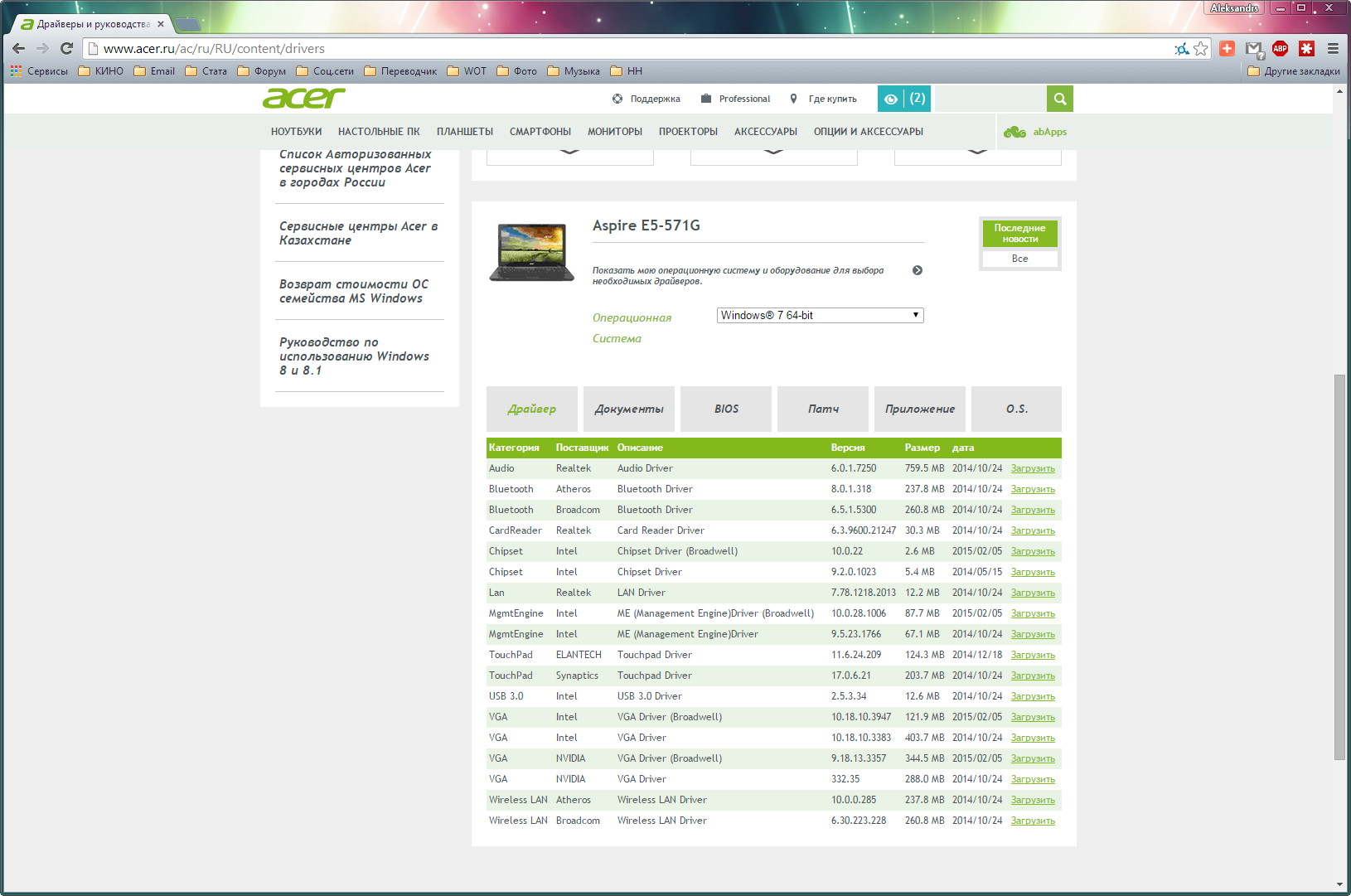
Task: Click Professional link in header
Action: pyautogui.click(x=736, y=99)
